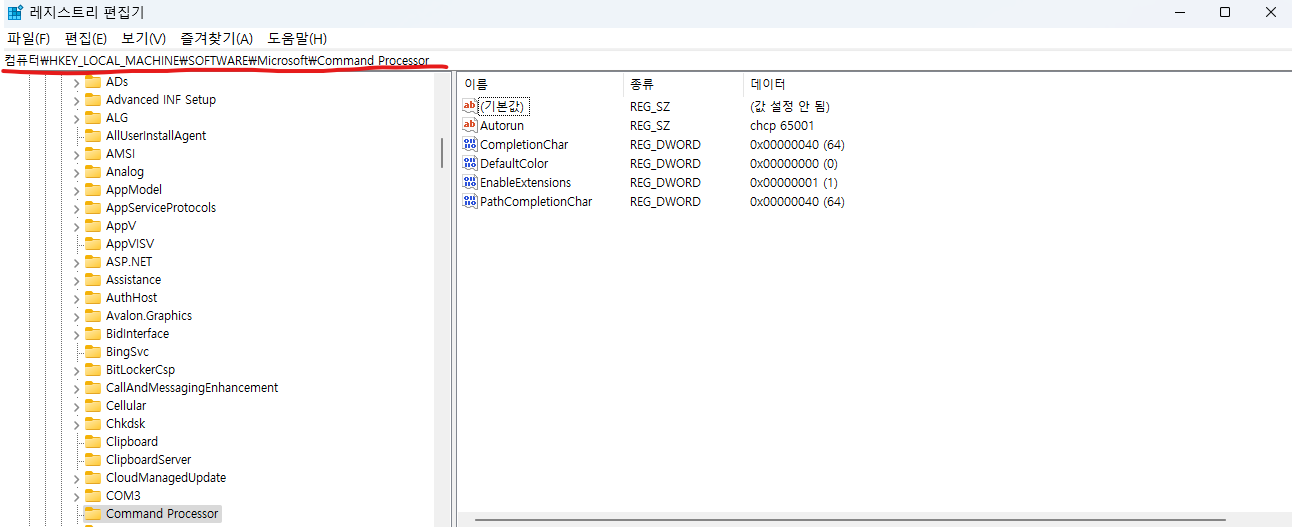Select the AppServiceProtocols tree item
This screenshot has width=1292, height=527.
[x=161, y=208]
